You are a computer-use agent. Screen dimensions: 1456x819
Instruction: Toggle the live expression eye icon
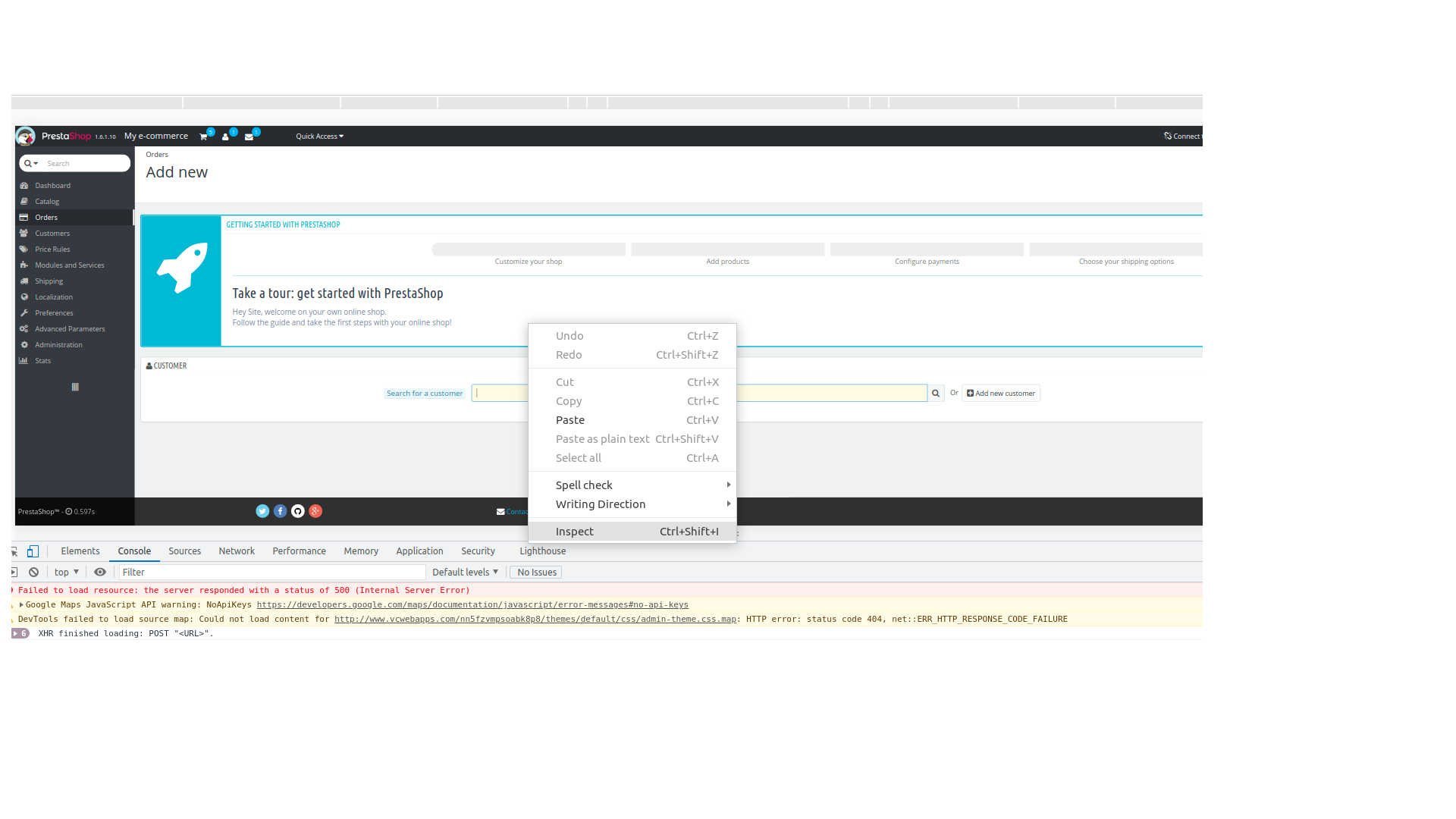pos(99,573)
